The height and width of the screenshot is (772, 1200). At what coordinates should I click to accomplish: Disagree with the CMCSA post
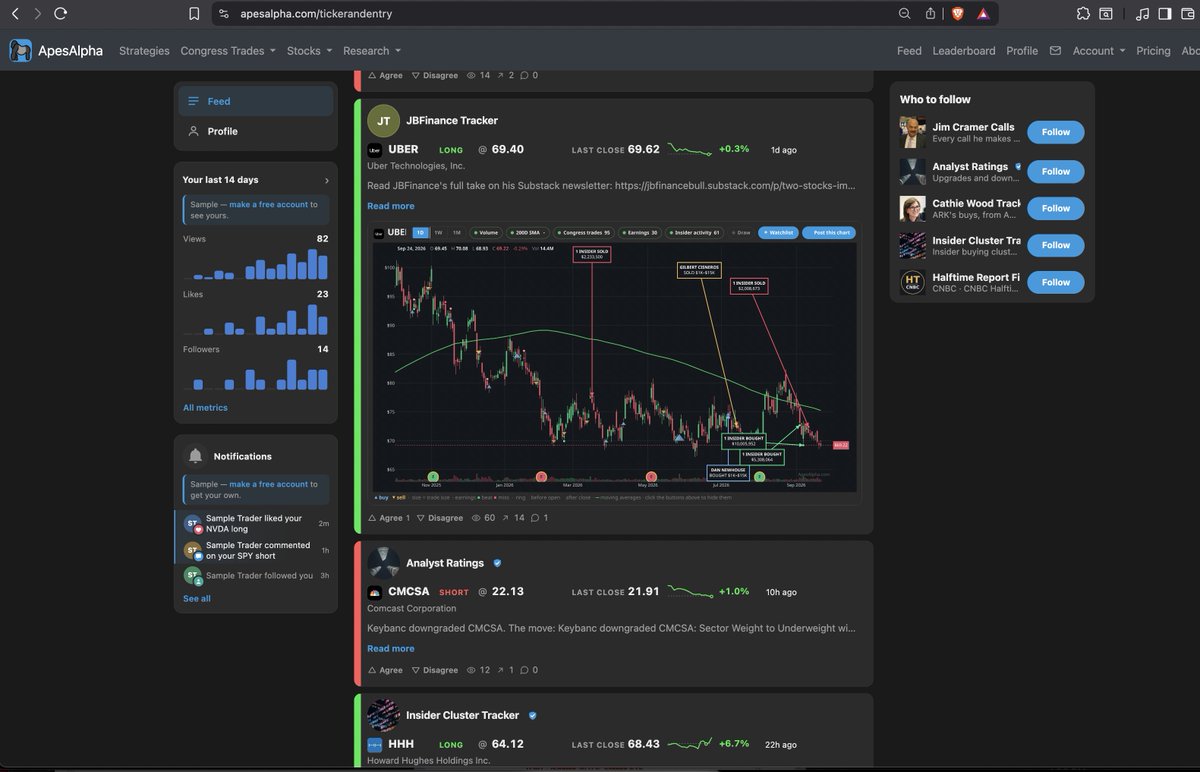pos(436,670)
